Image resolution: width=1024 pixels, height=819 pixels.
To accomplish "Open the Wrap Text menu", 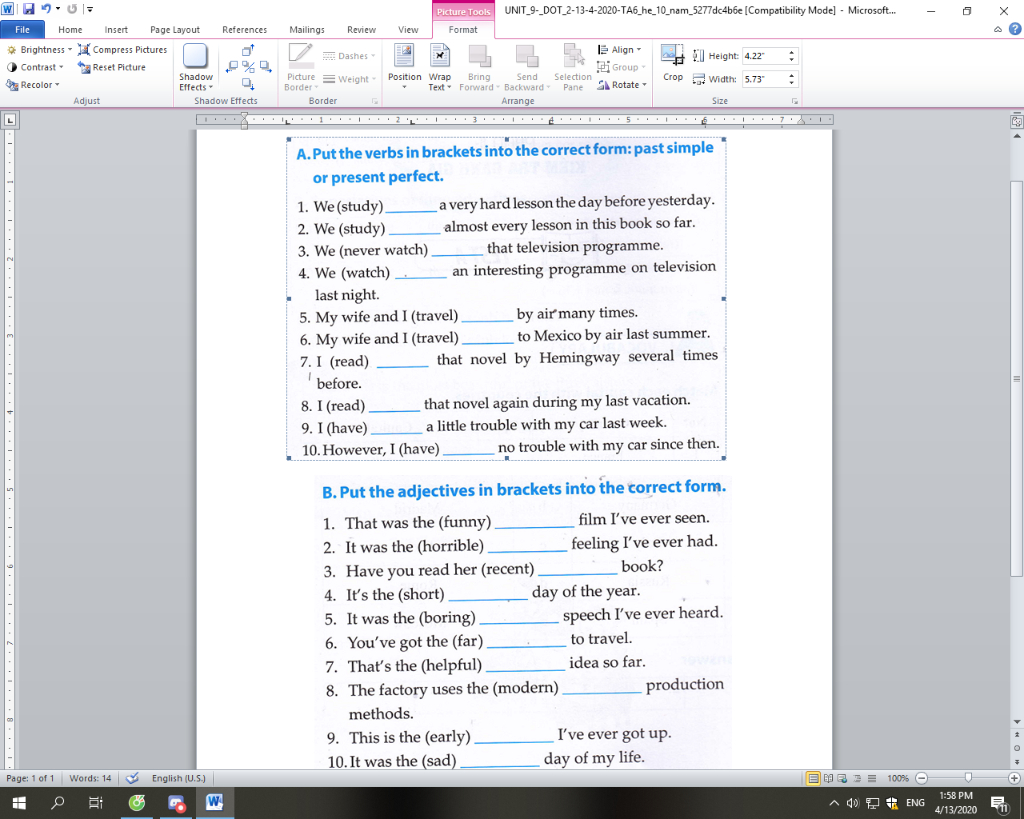I will 440,67.
